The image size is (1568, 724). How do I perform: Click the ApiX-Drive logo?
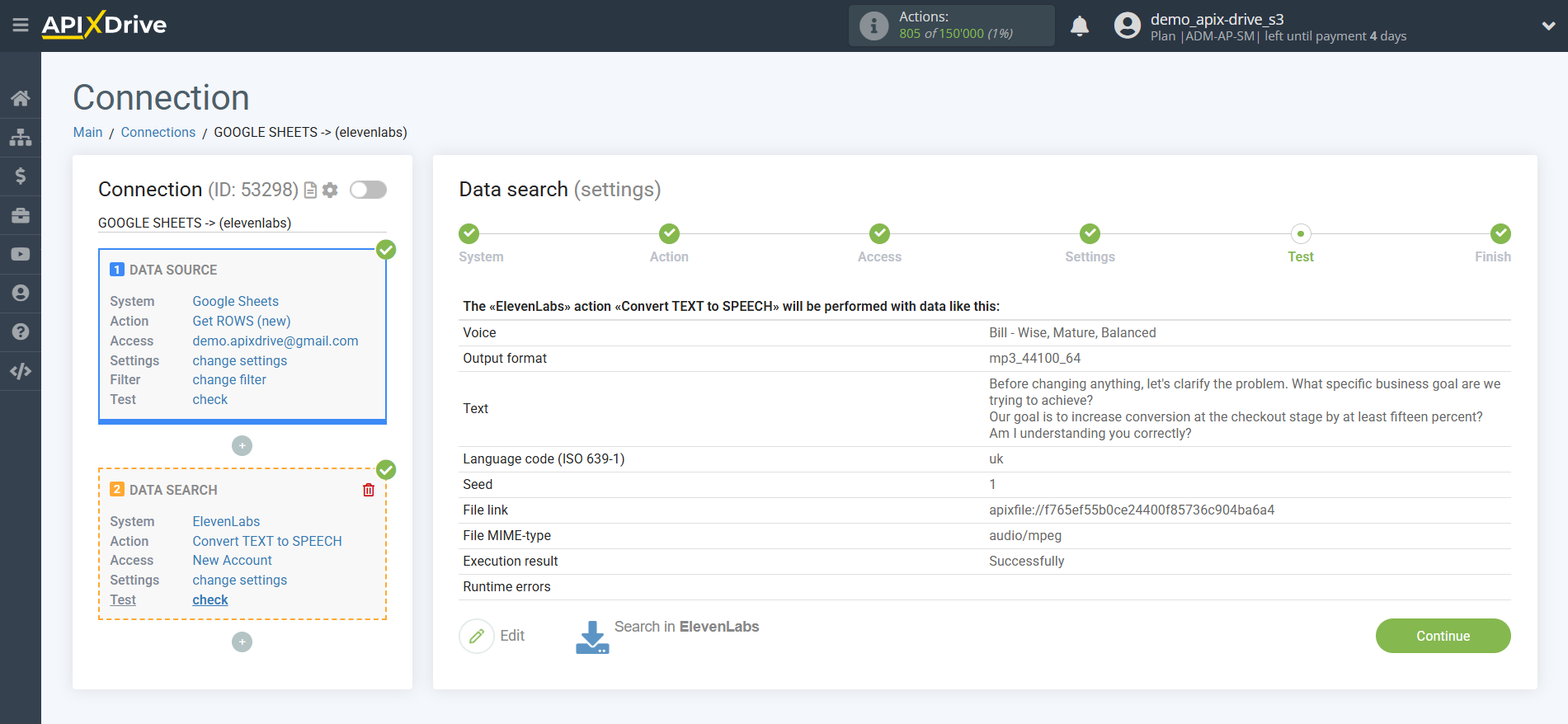(x=104, y=25)
